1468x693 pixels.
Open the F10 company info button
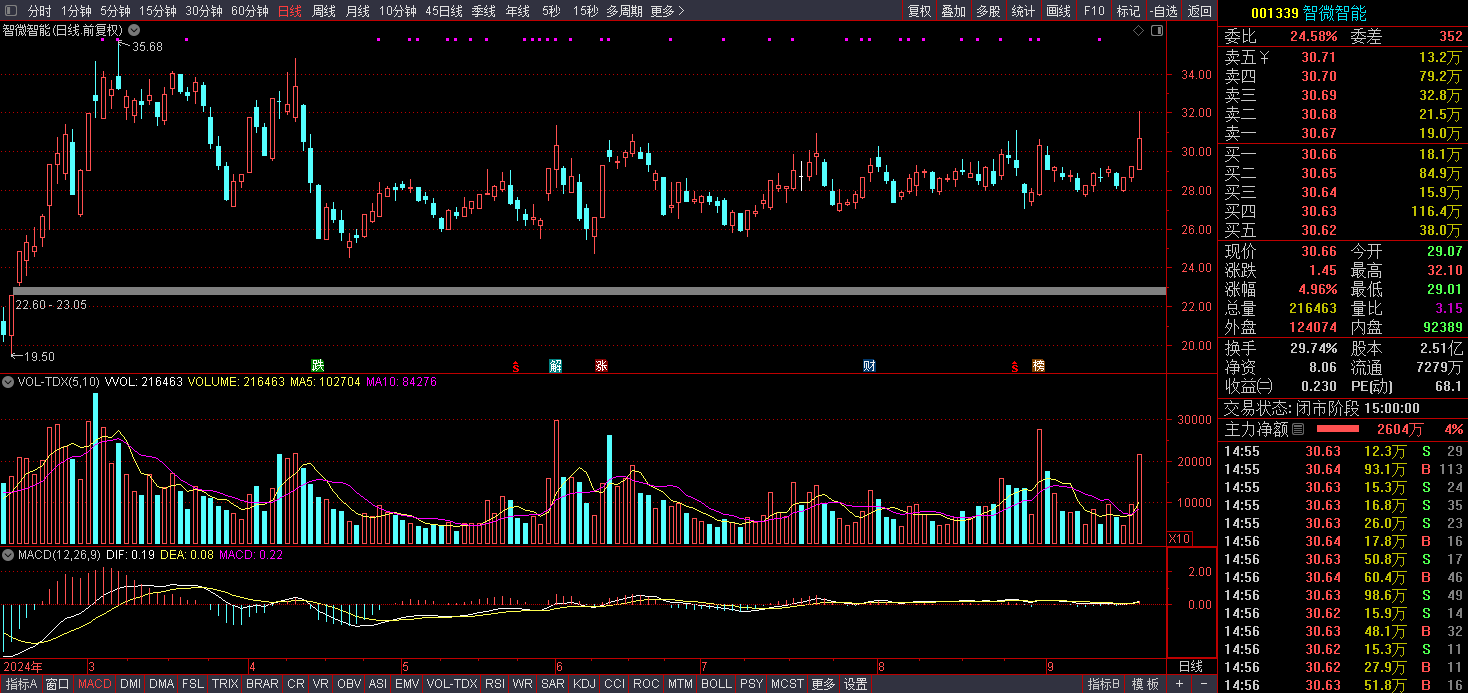pos(1094,11)
